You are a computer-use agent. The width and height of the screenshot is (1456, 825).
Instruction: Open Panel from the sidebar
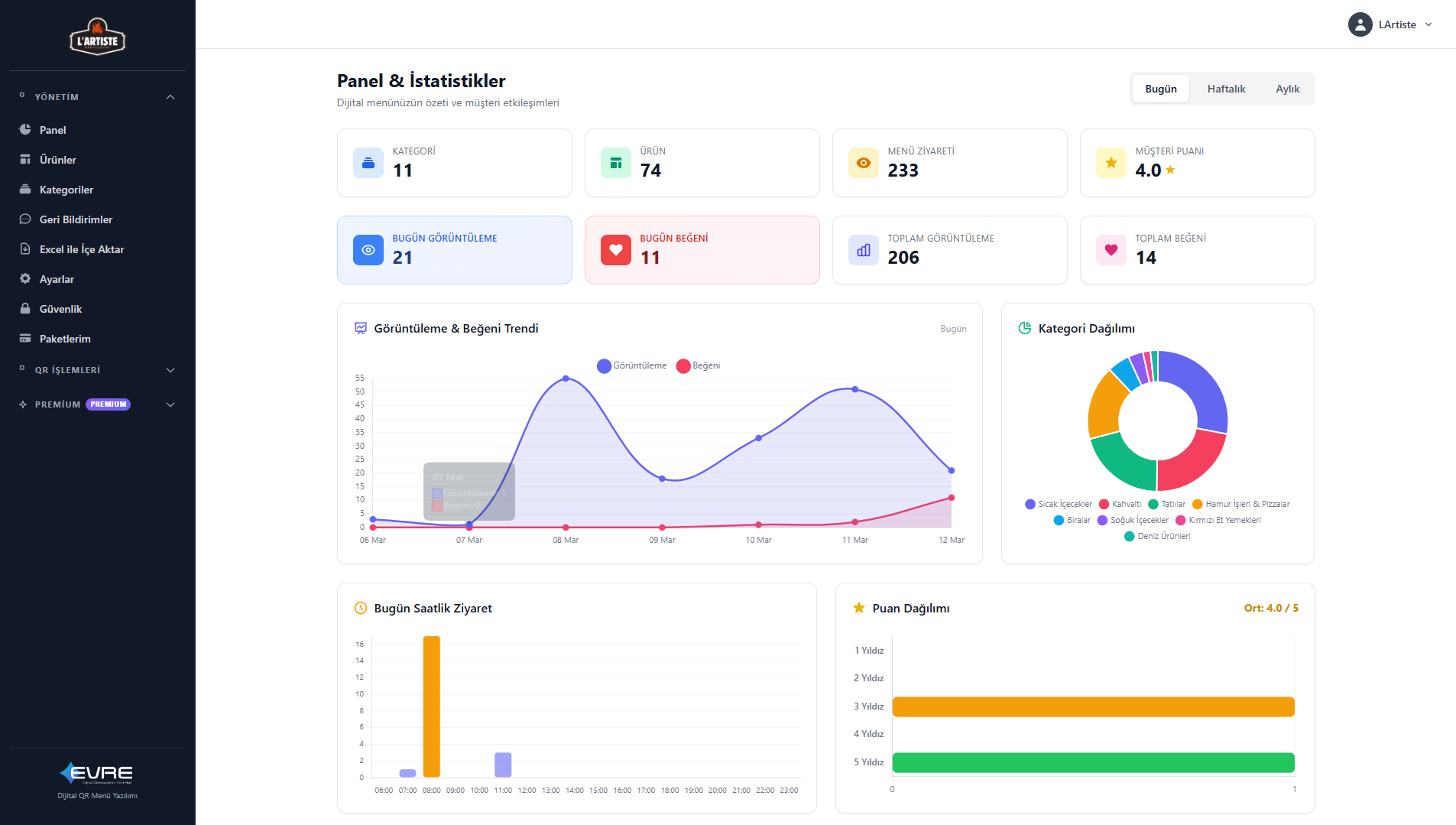[x=97, y=130]
